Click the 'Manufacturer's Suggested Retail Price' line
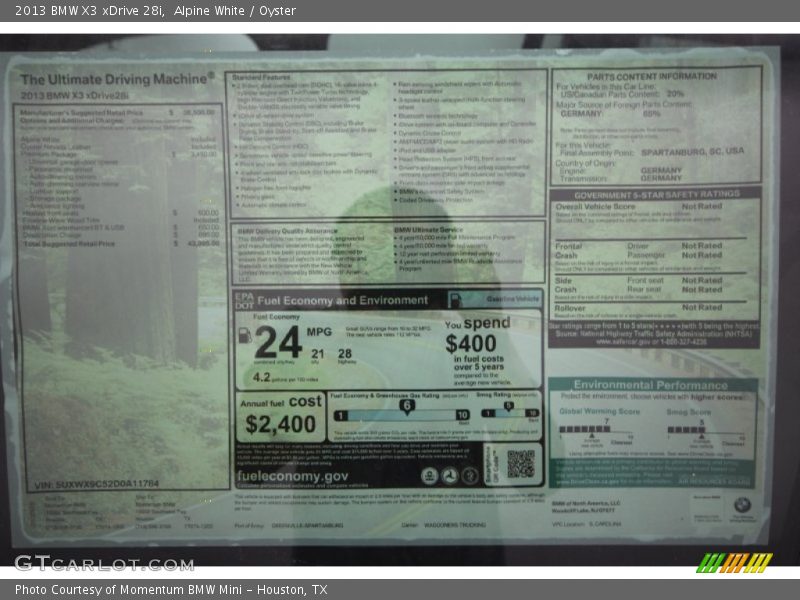 [117, 112]
